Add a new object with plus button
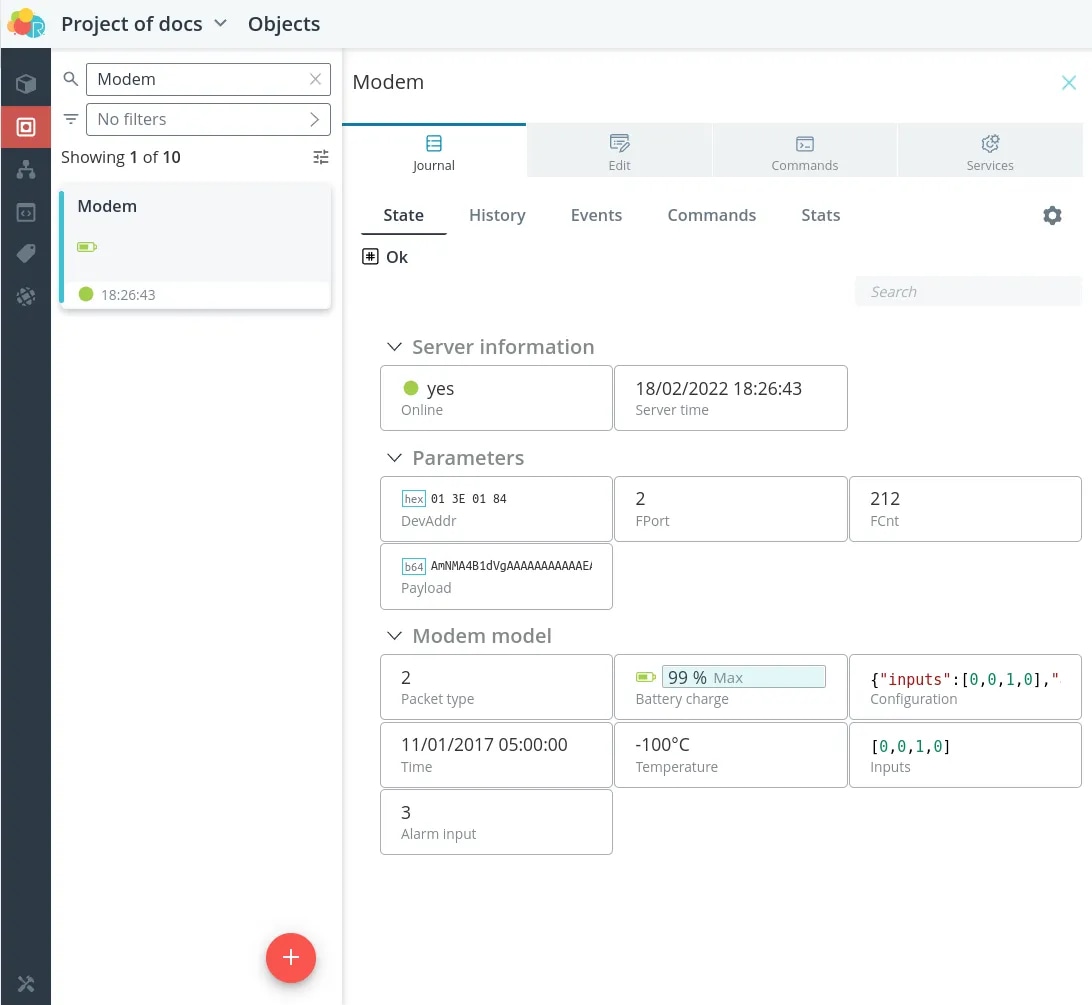Image resolution: width=1092 pixels, height=1005 pixels. coord(290,958)
